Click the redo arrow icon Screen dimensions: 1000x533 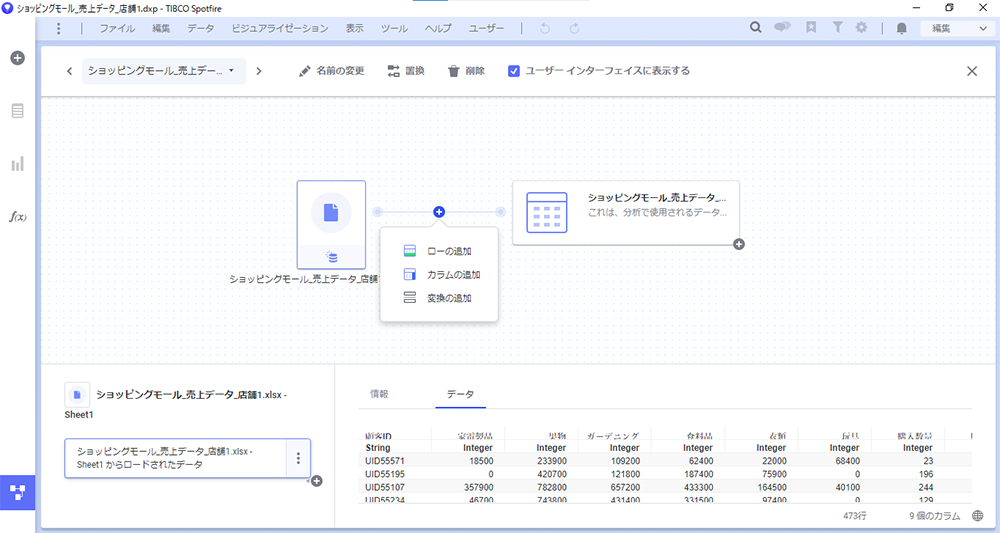pyautogui.click(x=574, y=28)
